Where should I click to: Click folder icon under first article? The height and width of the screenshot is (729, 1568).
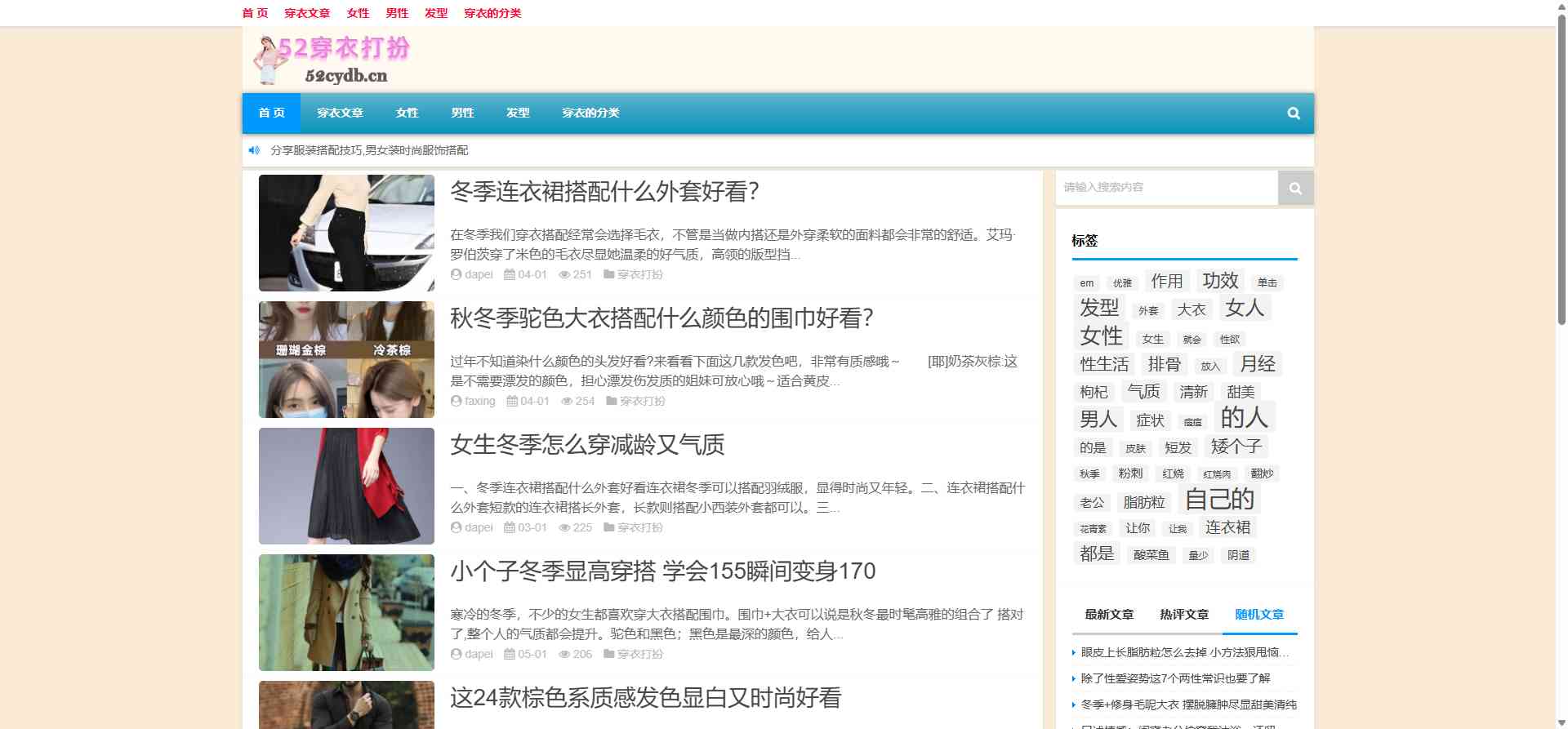click(x=608, y=275)
